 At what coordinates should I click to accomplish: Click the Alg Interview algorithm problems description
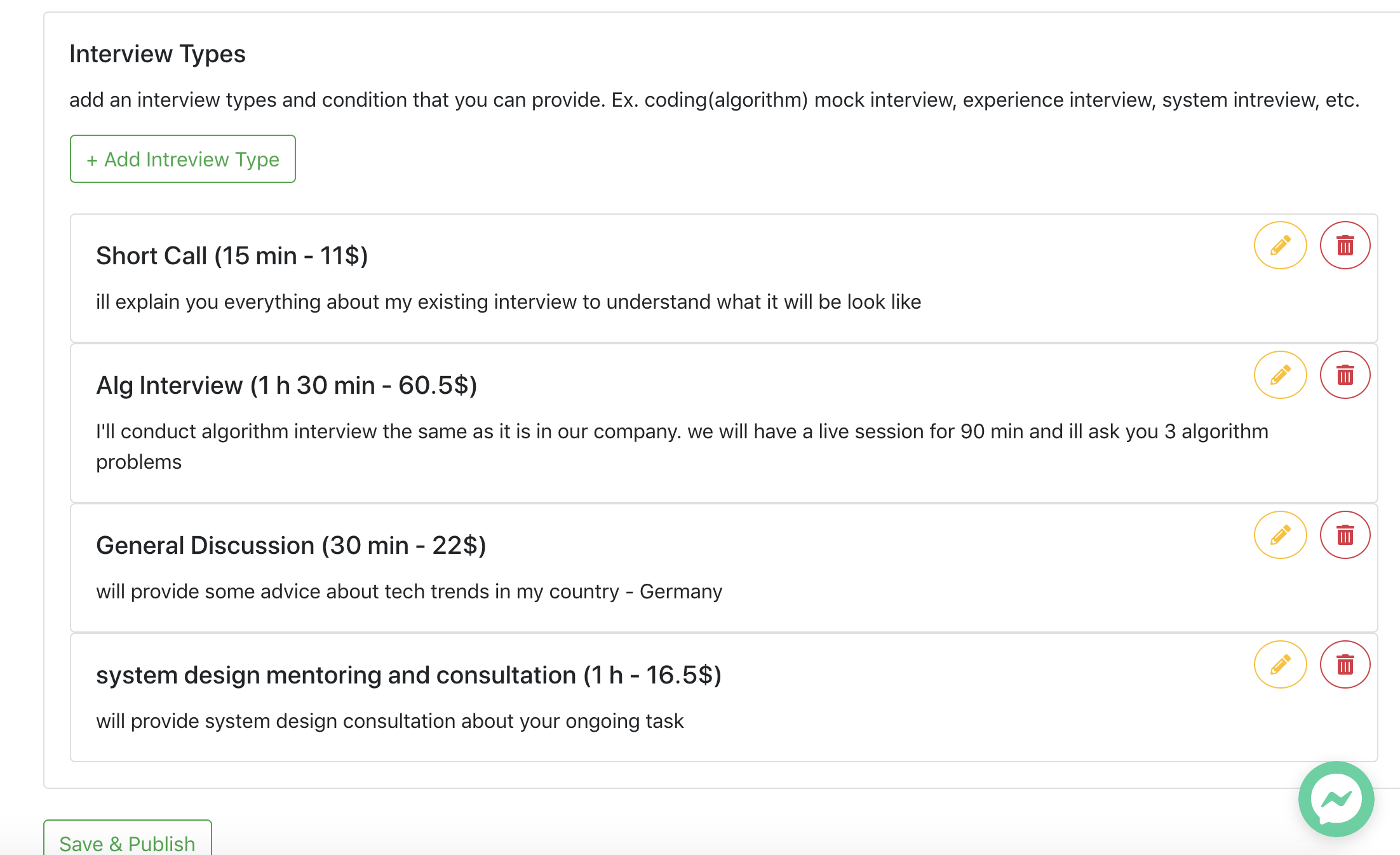pyautogui.click(x=682, y=432)
